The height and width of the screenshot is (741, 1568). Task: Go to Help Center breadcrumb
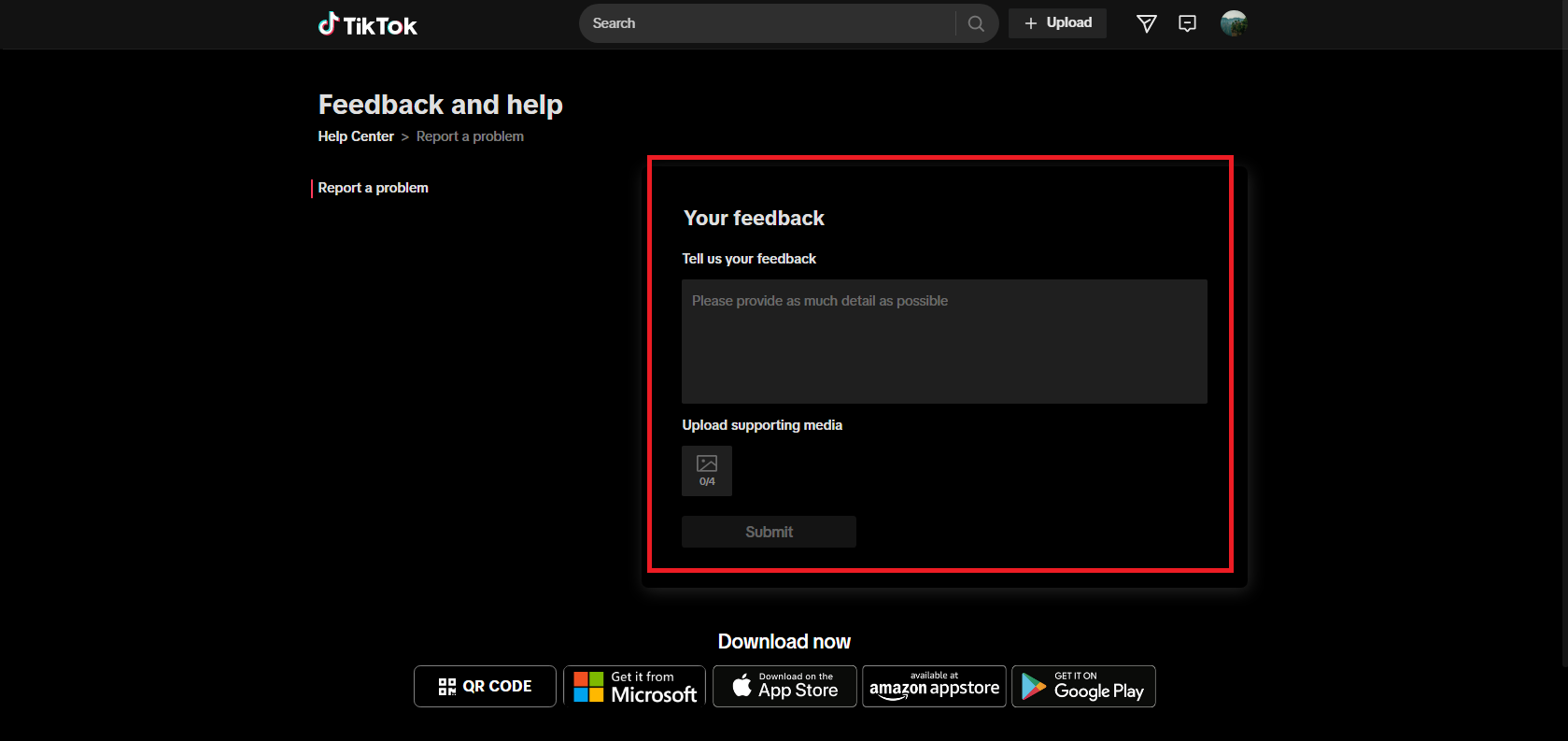356,136
